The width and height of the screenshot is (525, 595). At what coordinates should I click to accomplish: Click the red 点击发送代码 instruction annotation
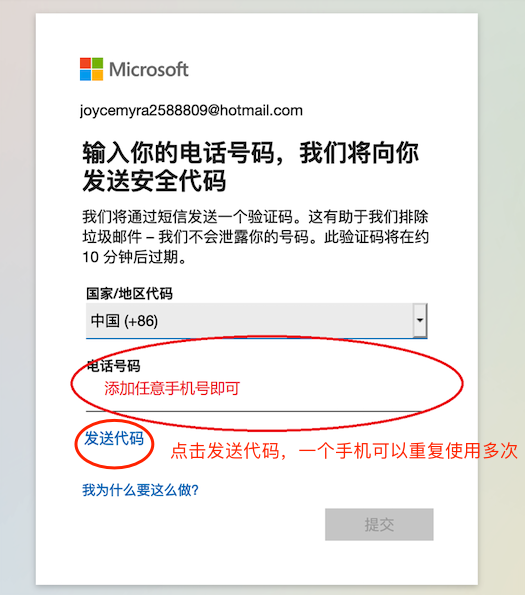point(344,451)
